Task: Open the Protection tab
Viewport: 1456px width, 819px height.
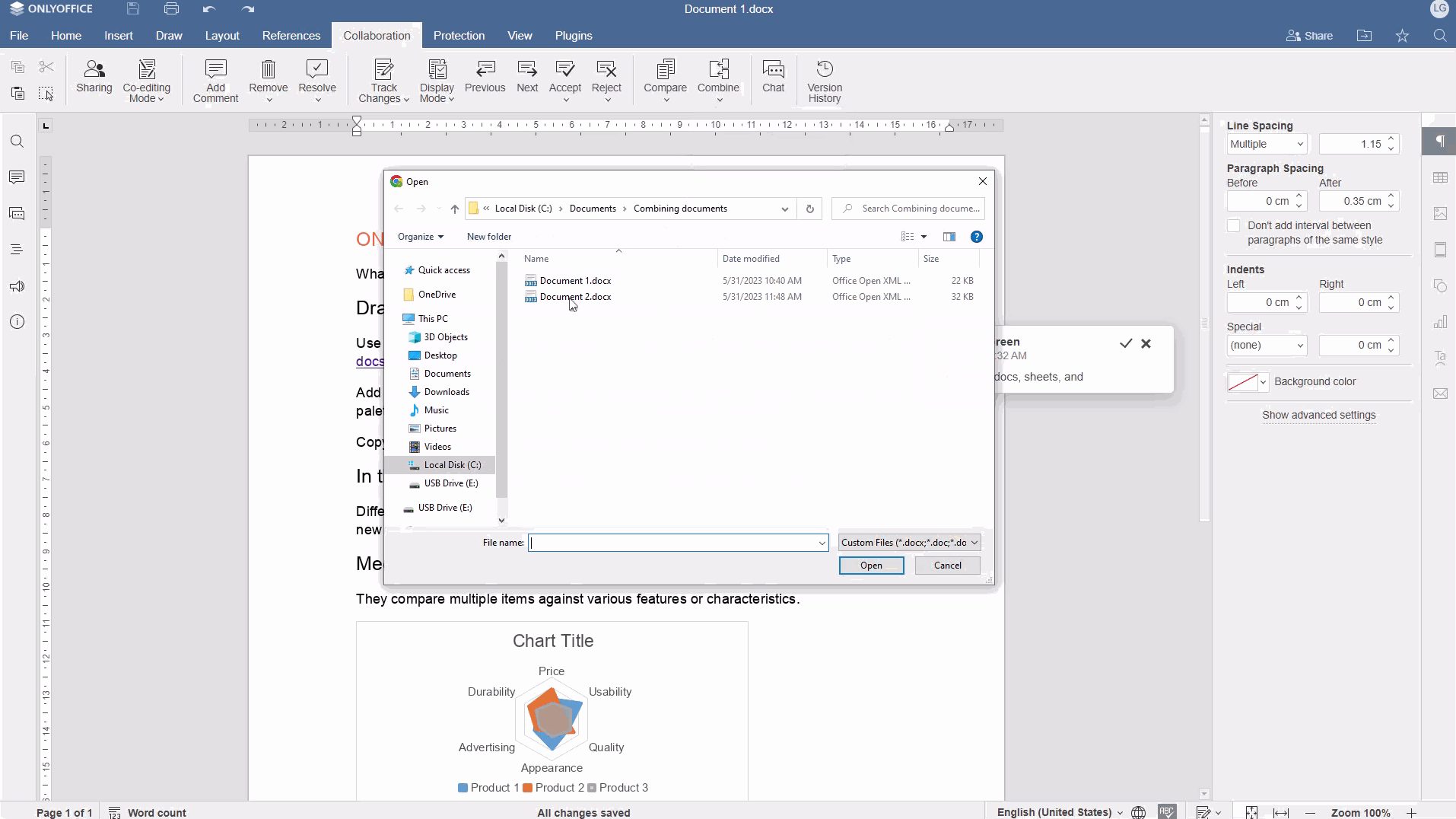Action: point(459,36)
